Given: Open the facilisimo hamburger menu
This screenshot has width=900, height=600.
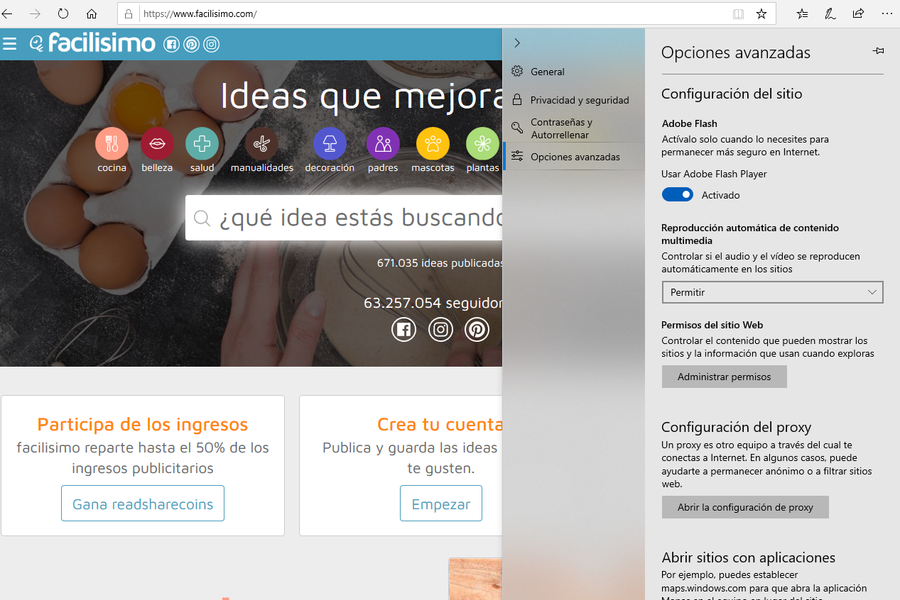Looking at the screenshot, I should 10,43.
